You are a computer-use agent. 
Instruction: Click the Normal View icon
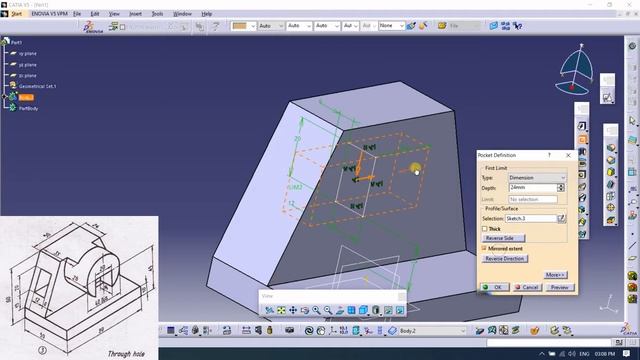pos(340,311)
